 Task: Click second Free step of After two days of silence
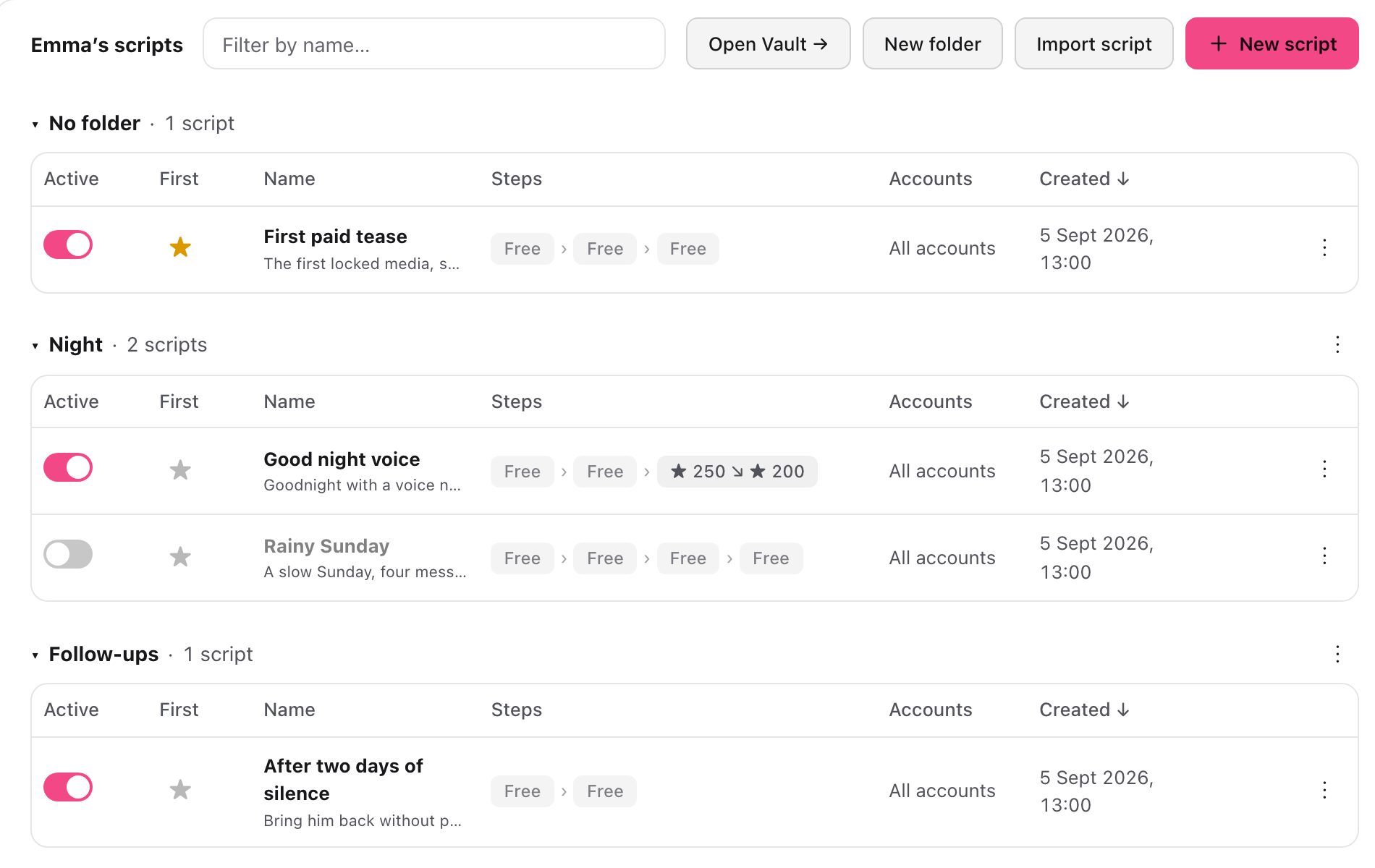pyautogui.click(x=605, y=791)
